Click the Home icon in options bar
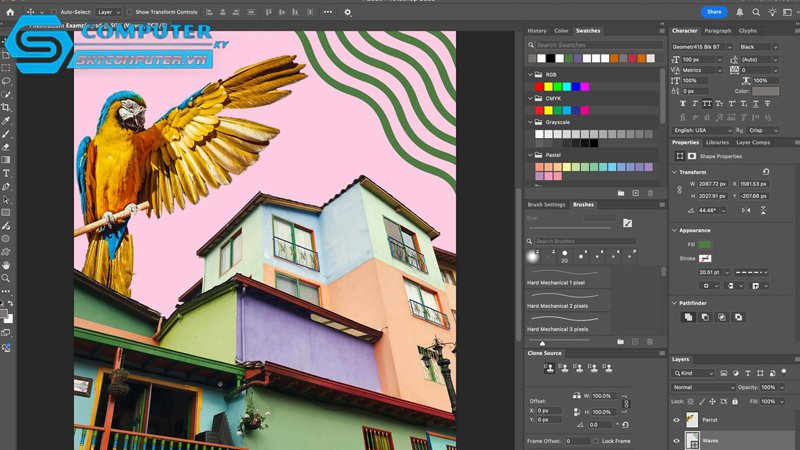Image resolution: width=800 pixels, height=450 pixels. click(x=10, y=12)
